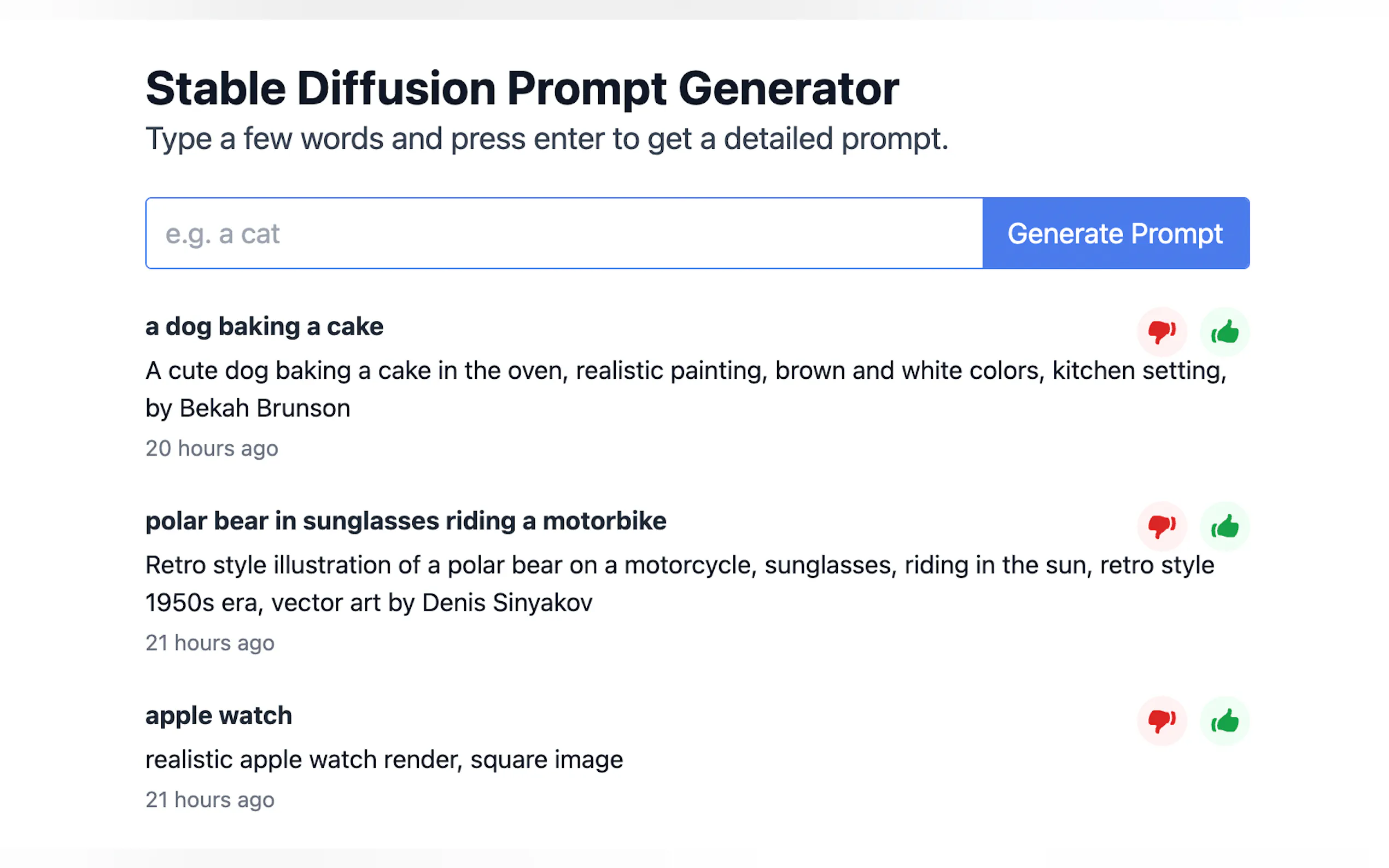
Task: Click the '20 hours ago' timestamp
Action: tap(211, 448)
